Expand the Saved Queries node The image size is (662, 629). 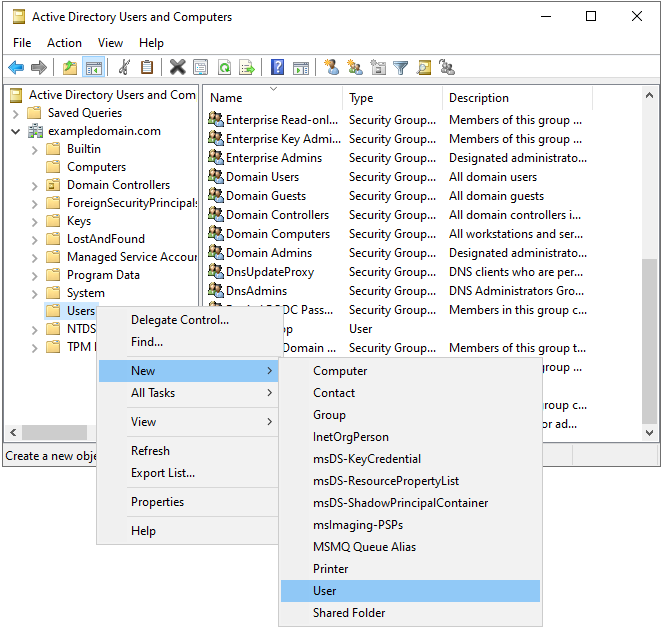[x=16, y=114]
